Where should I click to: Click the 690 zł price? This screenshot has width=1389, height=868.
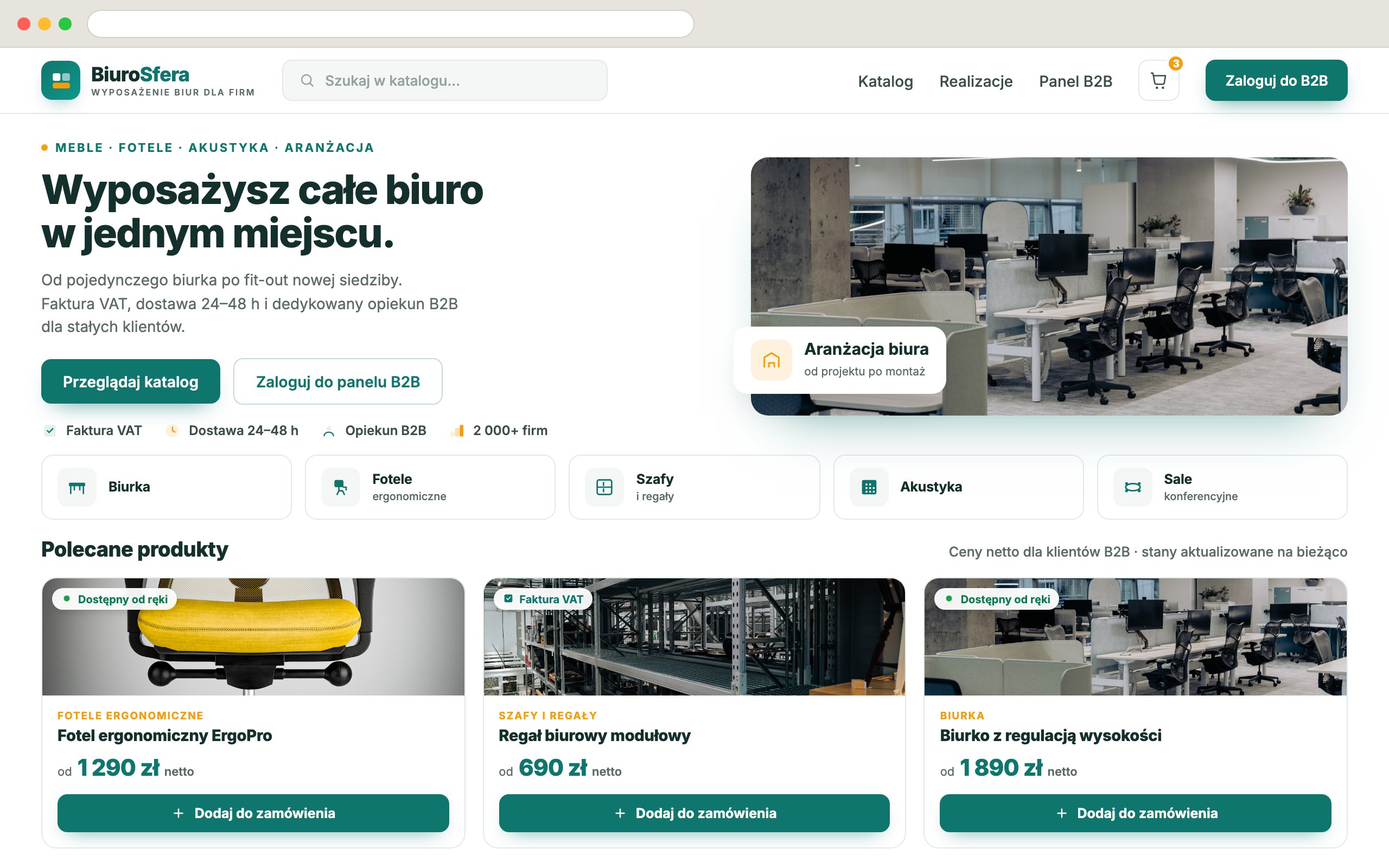click(553, 768)
